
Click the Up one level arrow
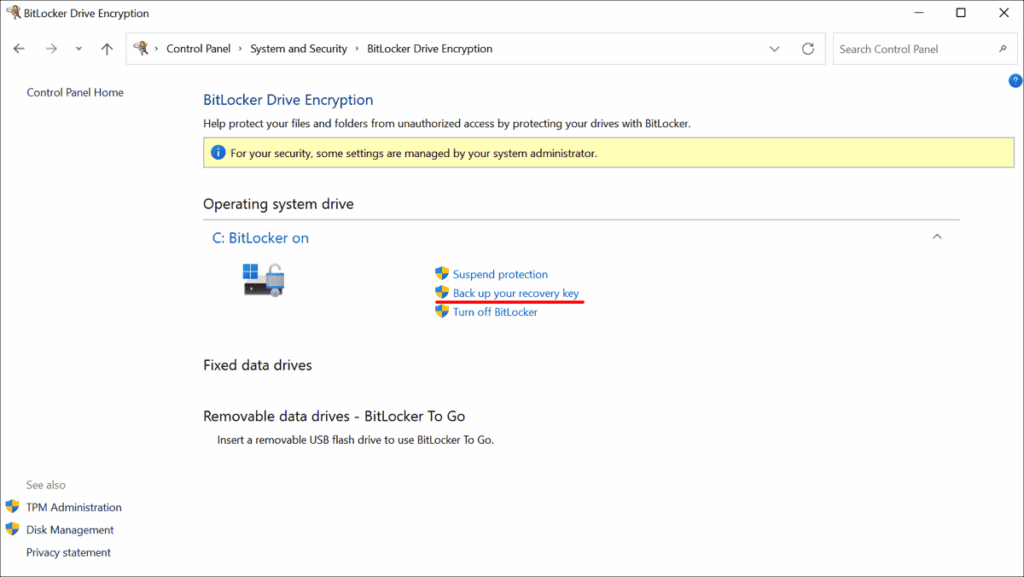107,49
